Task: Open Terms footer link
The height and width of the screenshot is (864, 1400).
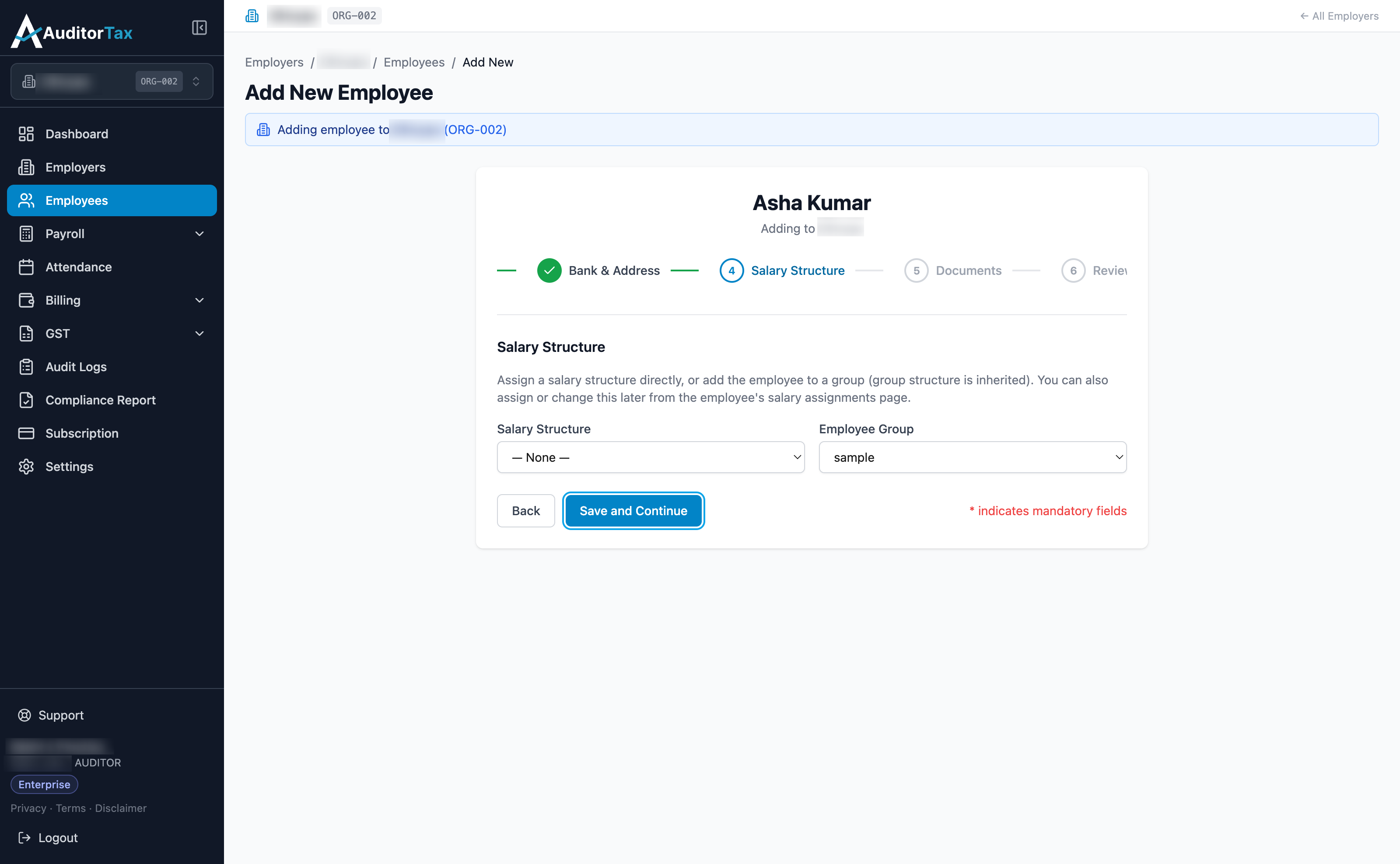Action: [x=71, y=808]
